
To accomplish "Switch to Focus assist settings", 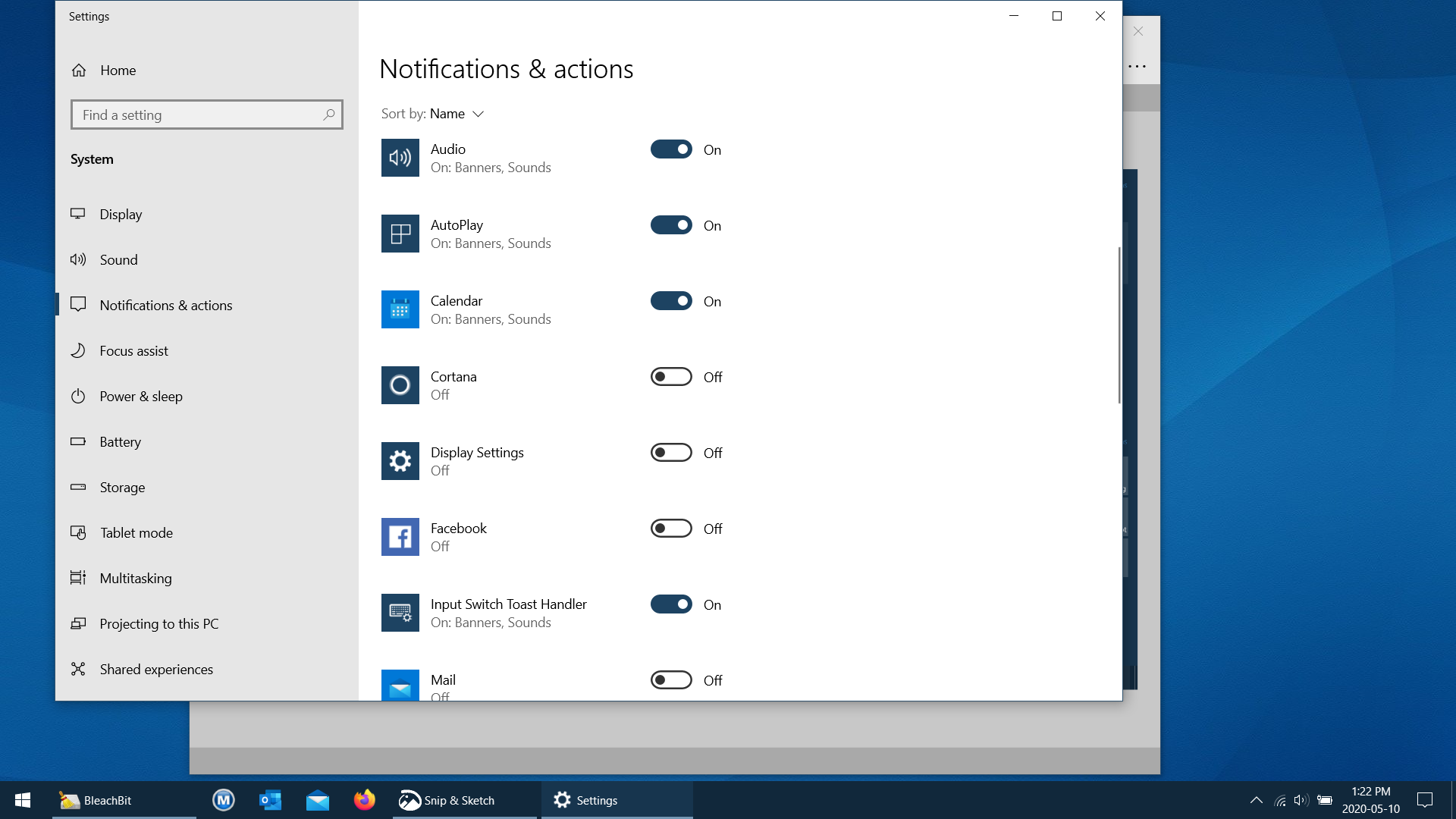I will (134, 350).
